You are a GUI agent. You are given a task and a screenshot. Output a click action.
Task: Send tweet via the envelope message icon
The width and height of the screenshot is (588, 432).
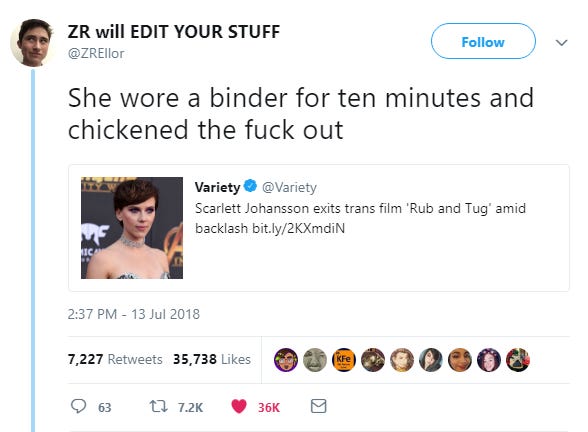pos(319,406)
